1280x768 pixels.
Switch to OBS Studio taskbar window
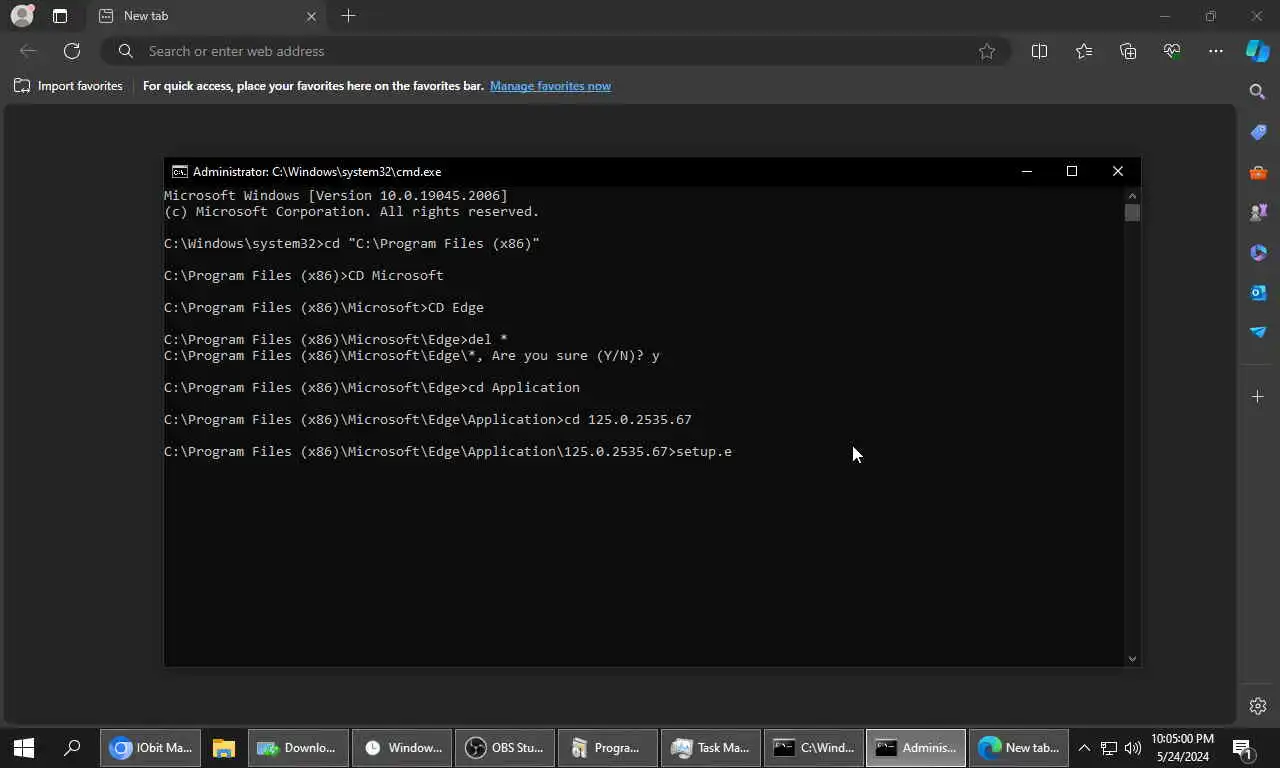click(505, 747)
